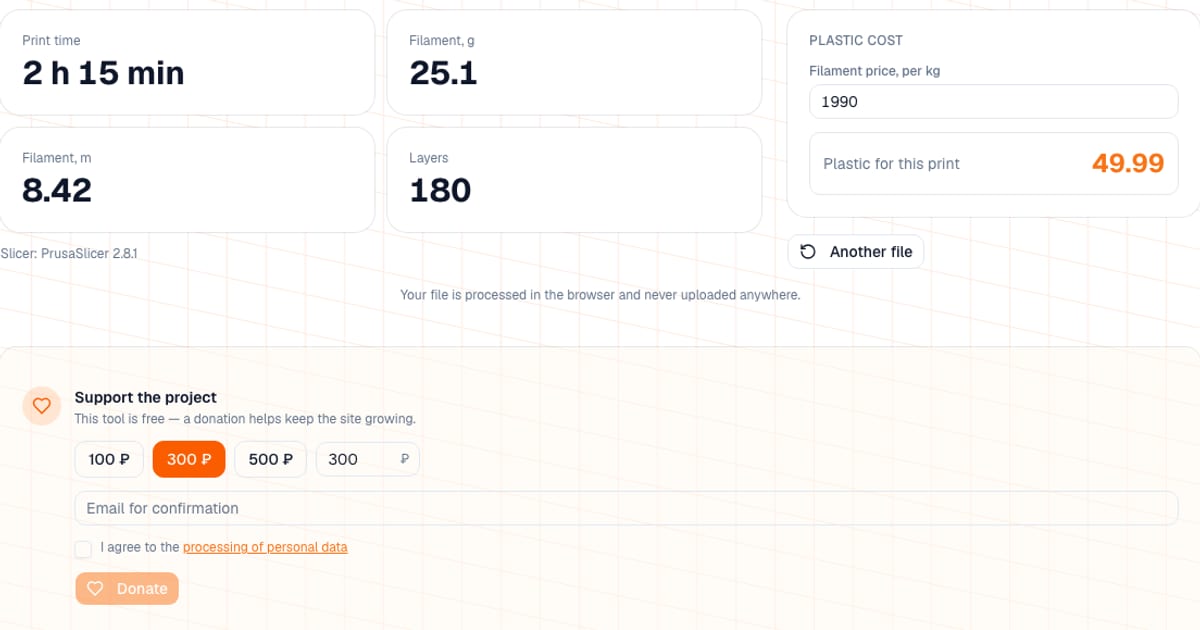Image resolution: width=1200 pixels, height=630 pixels.
Task: Choose the 300 ₽ donation amount
Action: coord(189,459)
